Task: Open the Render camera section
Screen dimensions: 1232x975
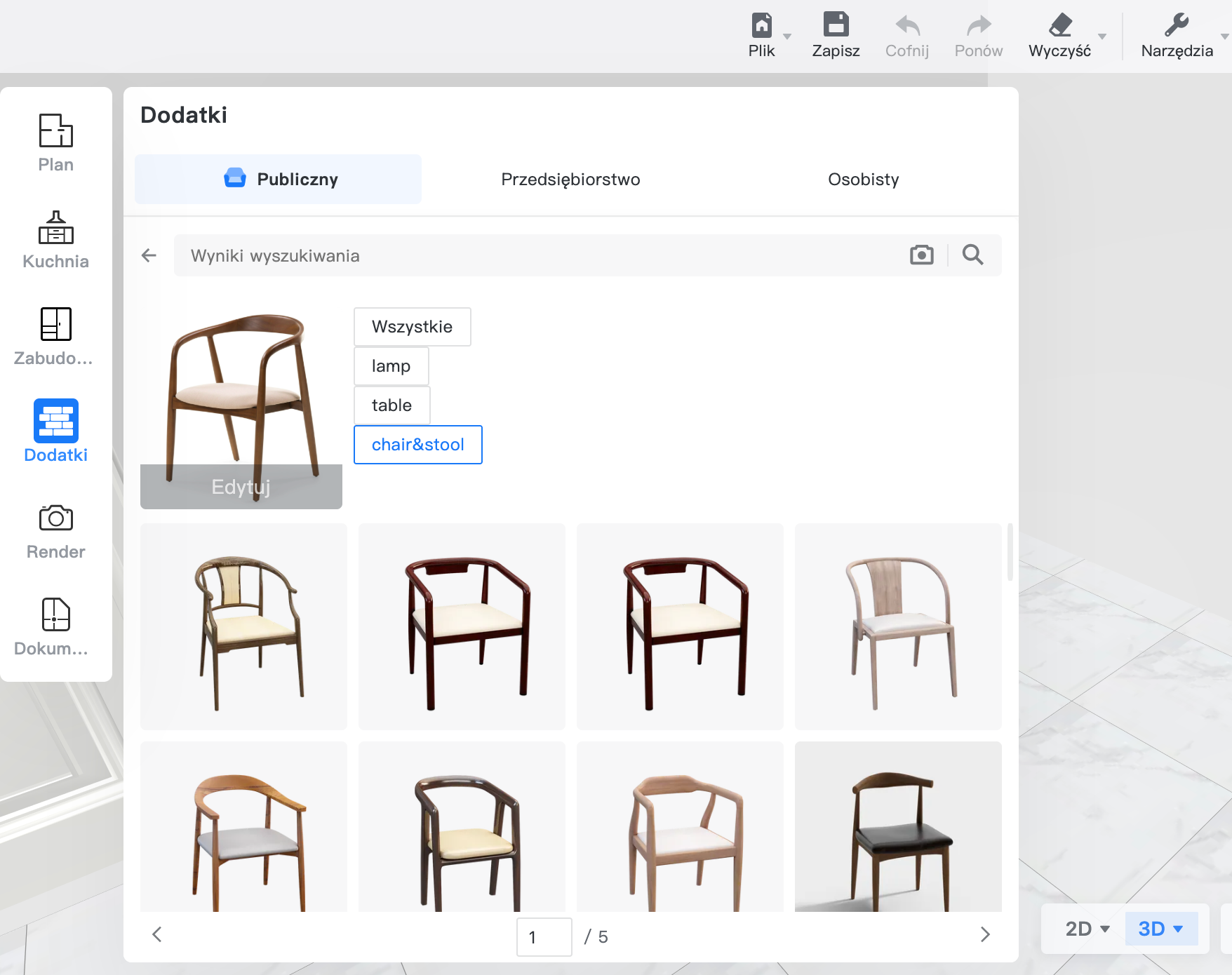Action: click(x=55, y=532)
